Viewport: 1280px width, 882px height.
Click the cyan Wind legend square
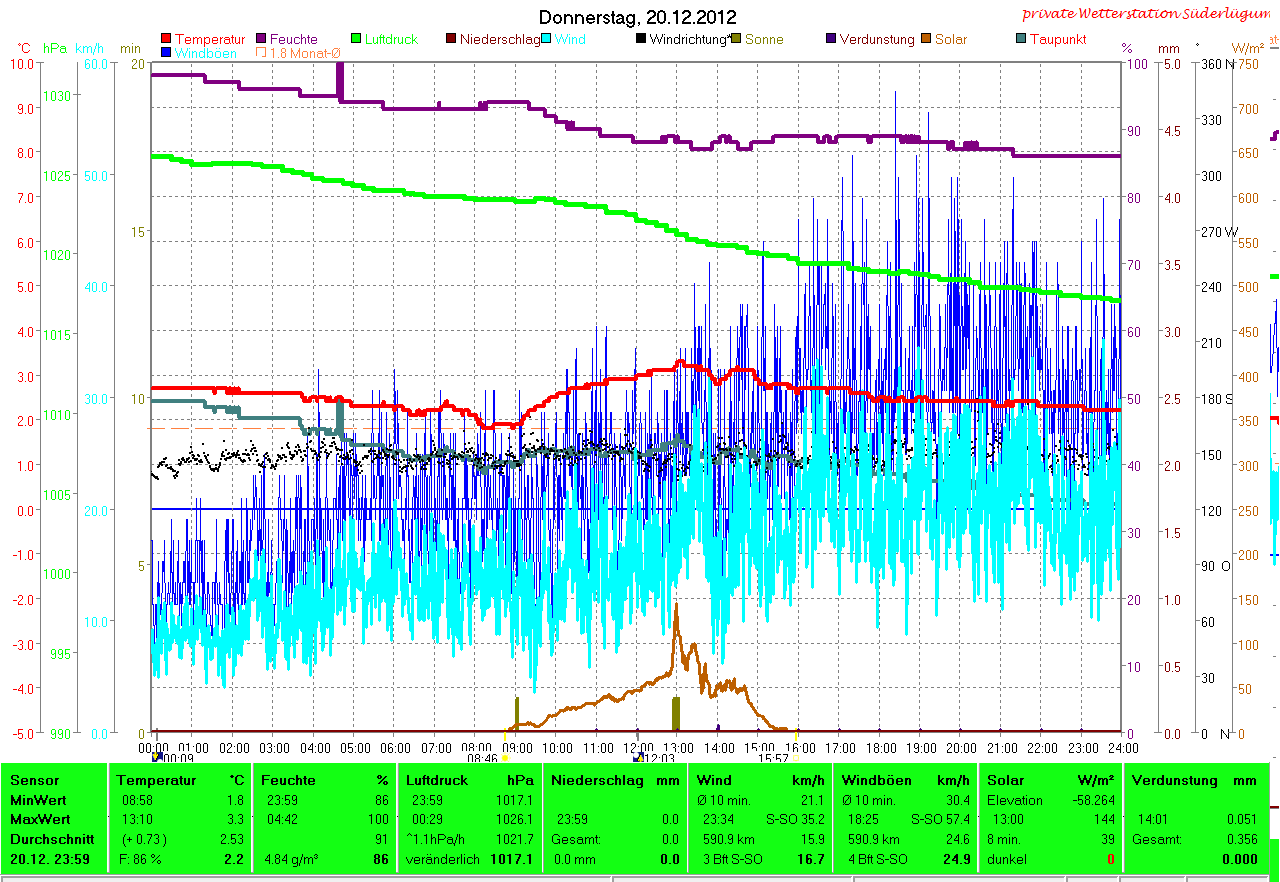546,40
